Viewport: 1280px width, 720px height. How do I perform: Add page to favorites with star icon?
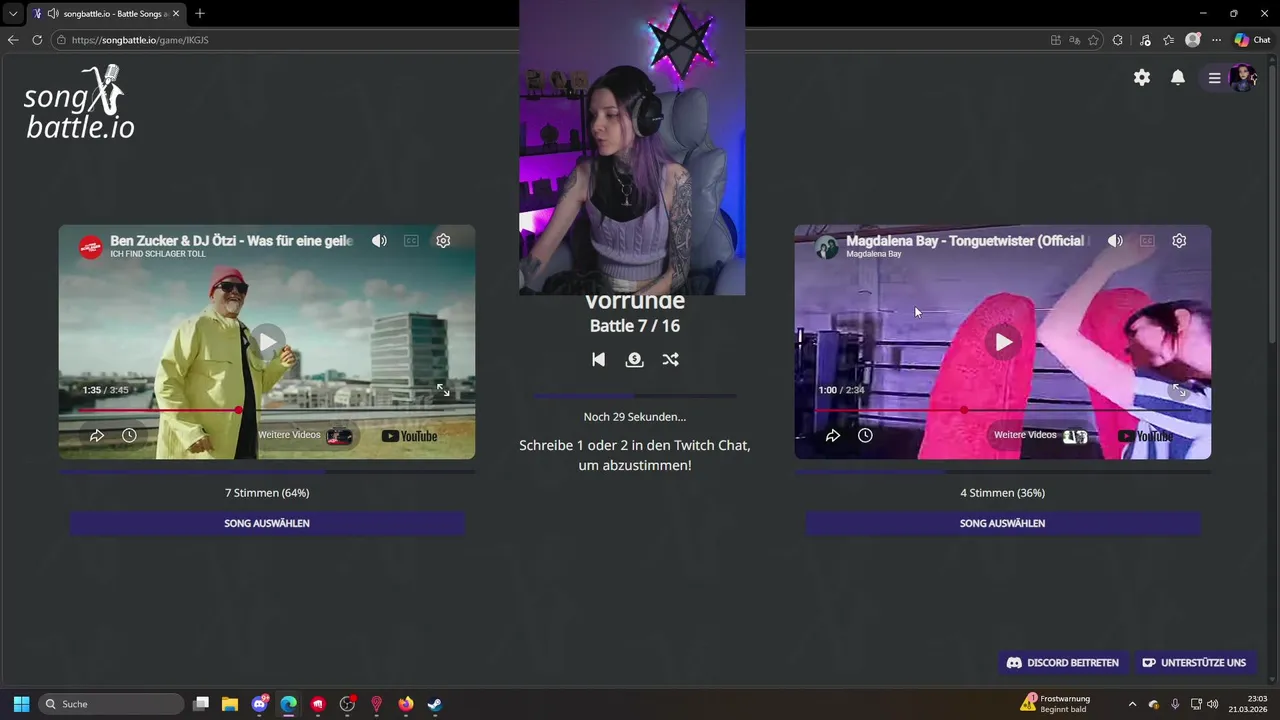click(x=1093, y=40)
